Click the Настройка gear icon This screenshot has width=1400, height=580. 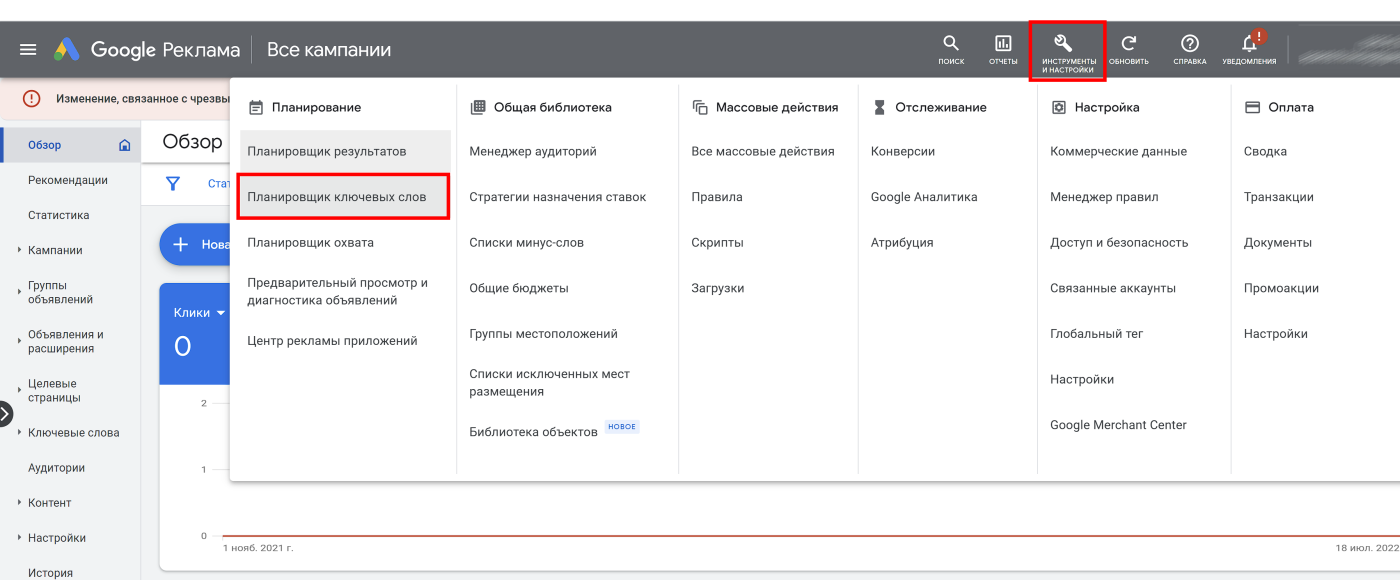(1059, 107)
